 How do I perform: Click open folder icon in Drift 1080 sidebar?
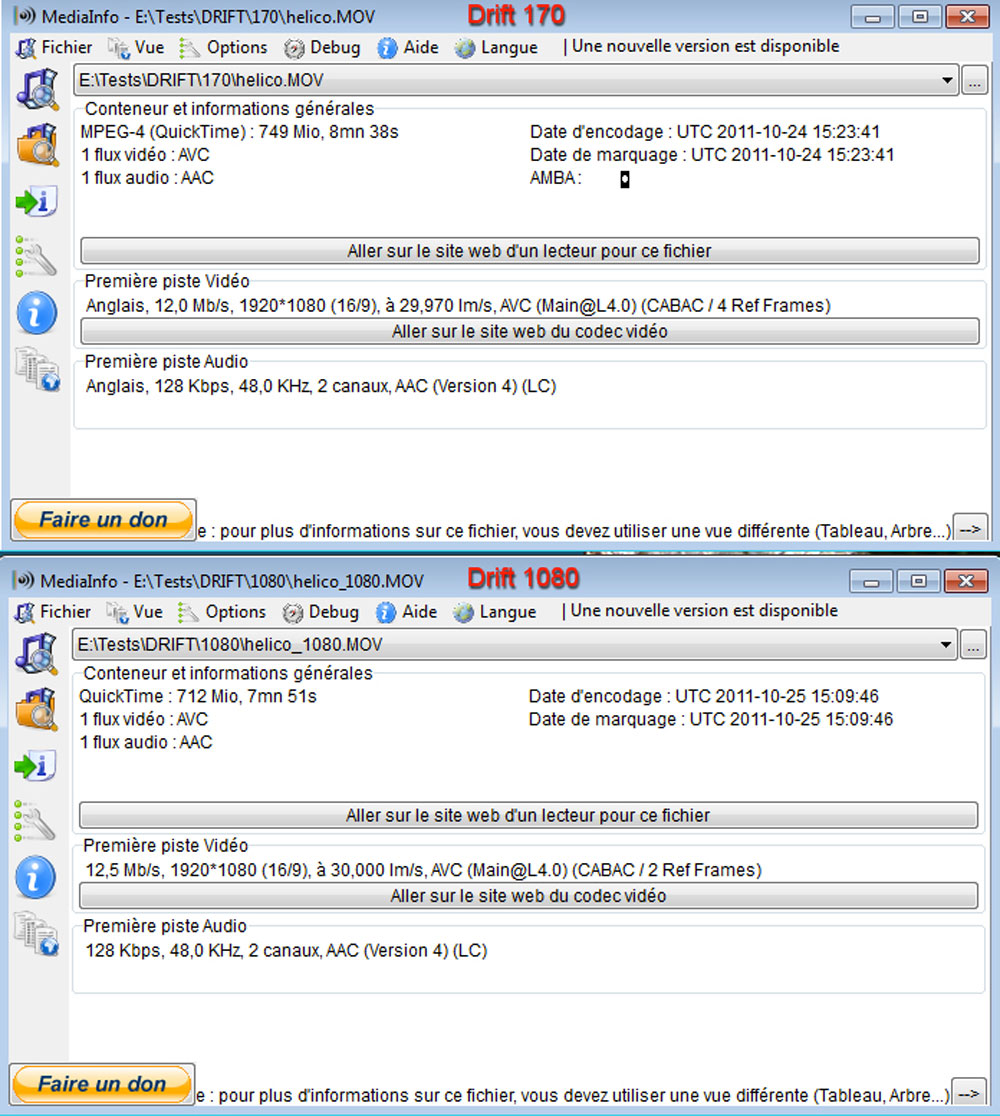click(x=36, y=709)
